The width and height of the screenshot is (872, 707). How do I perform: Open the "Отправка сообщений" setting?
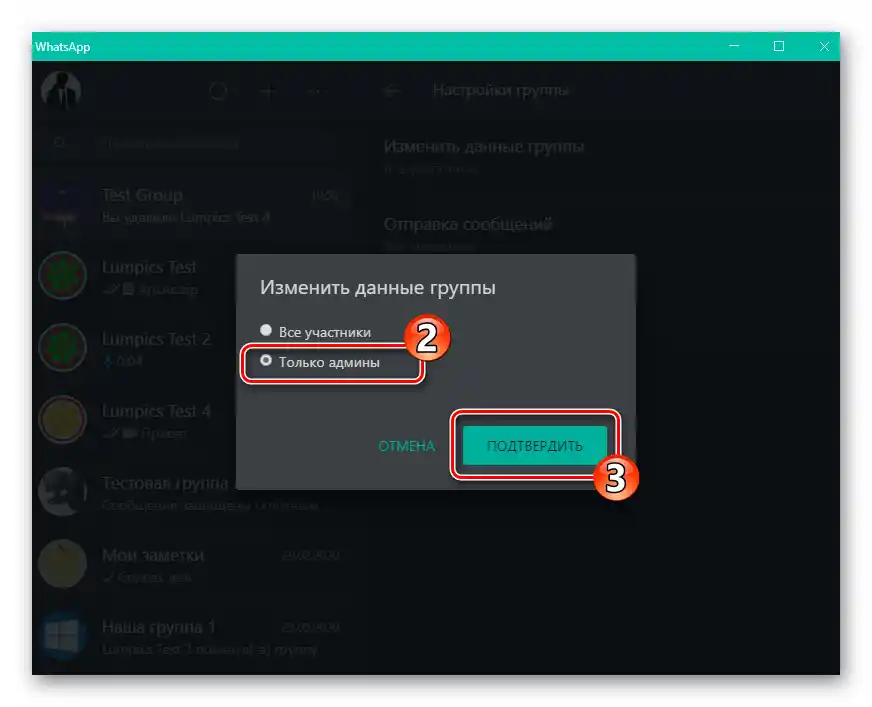pyautogui.click(x=468, y=231)
